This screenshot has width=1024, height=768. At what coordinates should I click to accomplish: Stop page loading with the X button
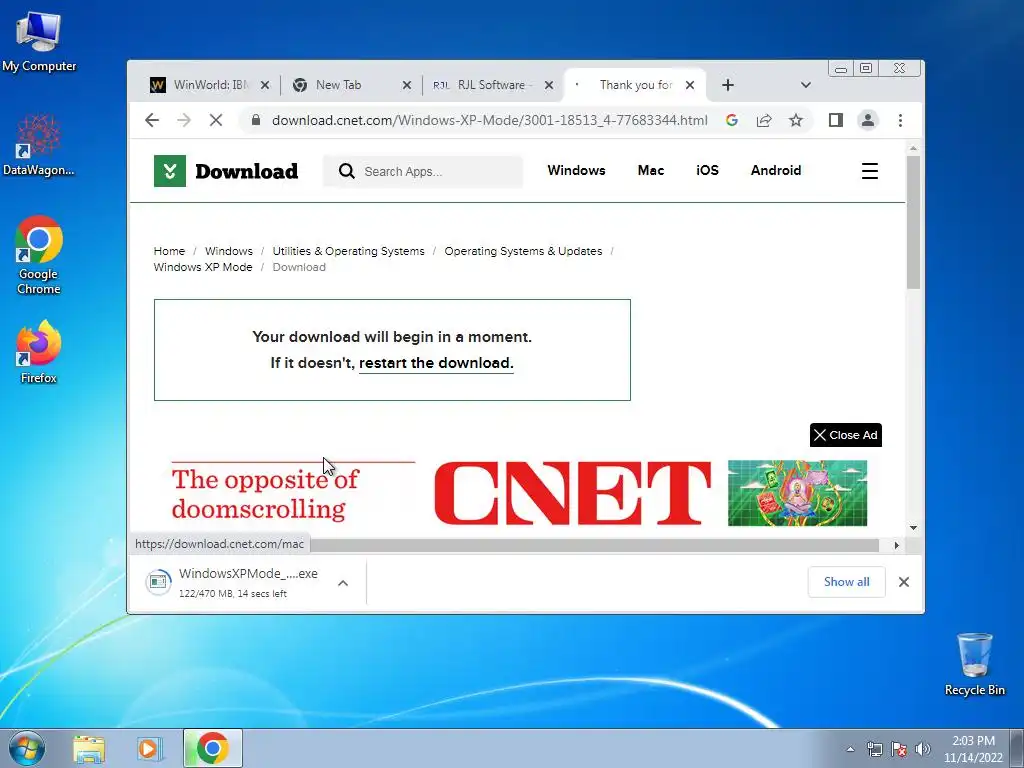coord(216,120)
